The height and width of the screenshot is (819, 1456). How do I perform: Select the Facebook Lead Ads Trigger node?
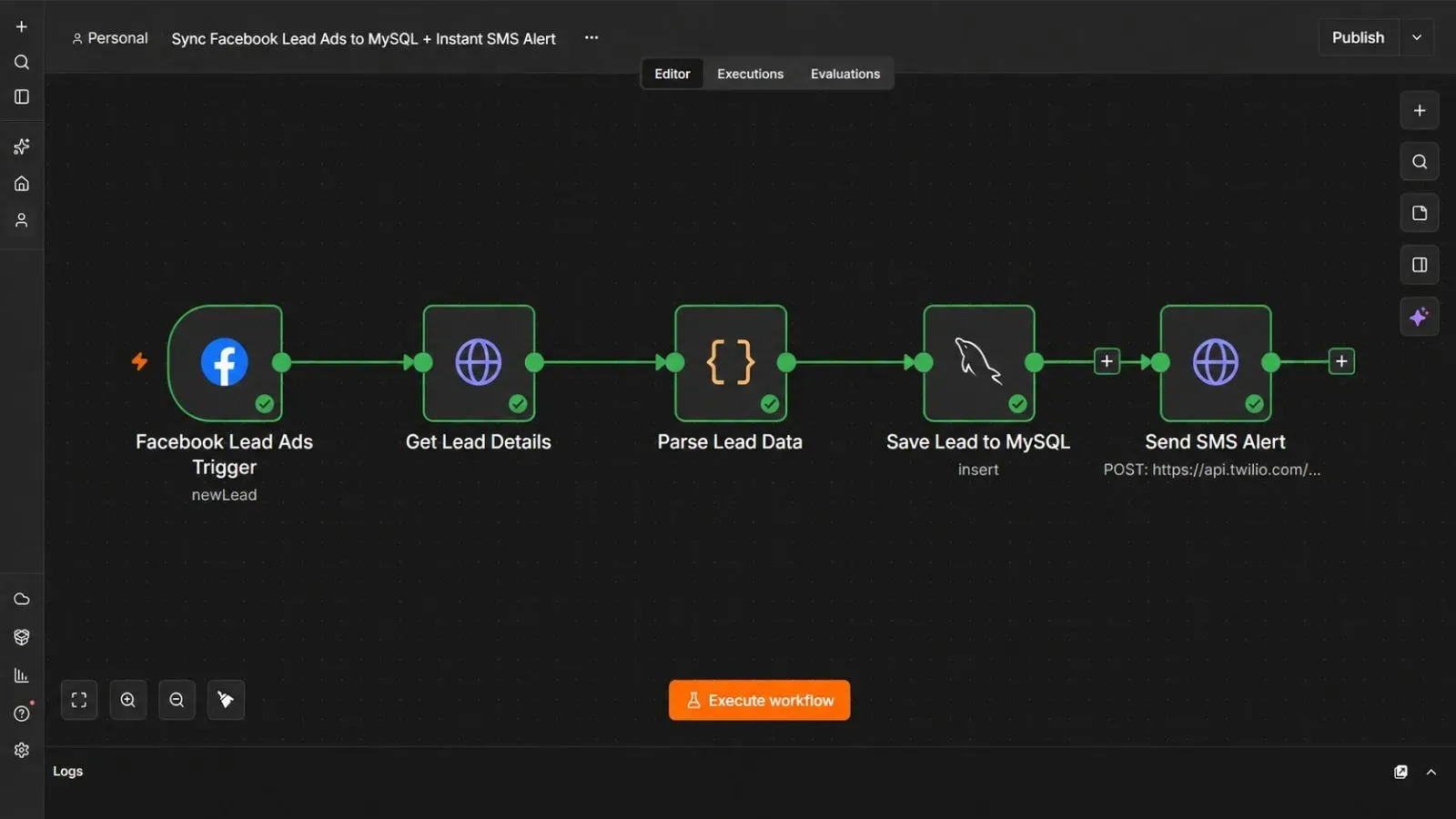[225, 363]
